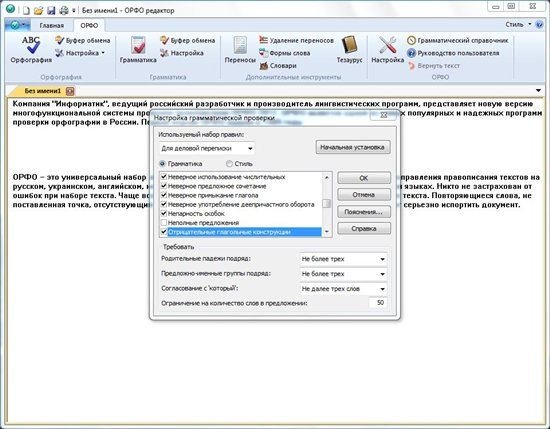The width and height of the screenshot is (550, 429).
Task: Expand the Стиль menu in title ribbon
Action: 518,25
